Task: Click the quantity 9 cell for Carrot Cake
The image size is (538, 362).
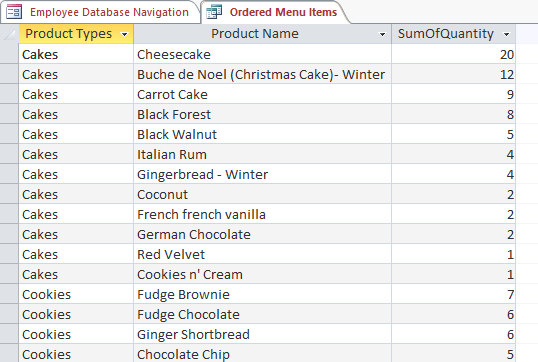Action: coord(454,94)
